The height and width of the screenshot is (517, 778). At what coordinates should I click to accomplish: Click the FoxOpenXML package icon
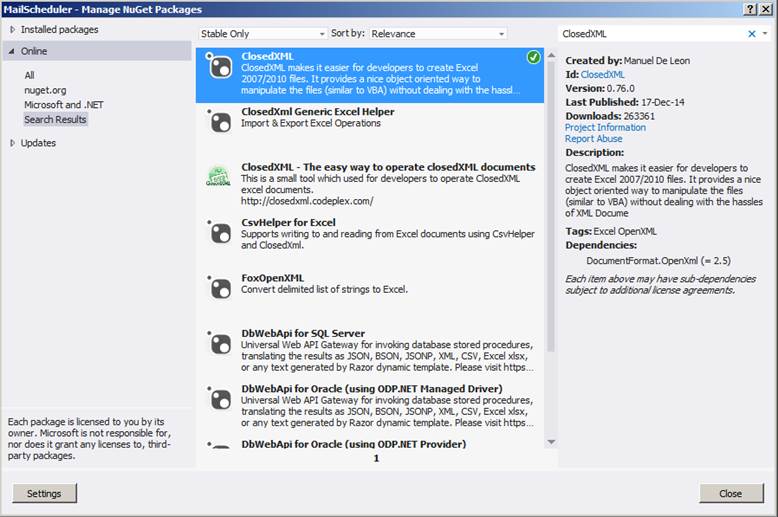click(x=219, y=288)
